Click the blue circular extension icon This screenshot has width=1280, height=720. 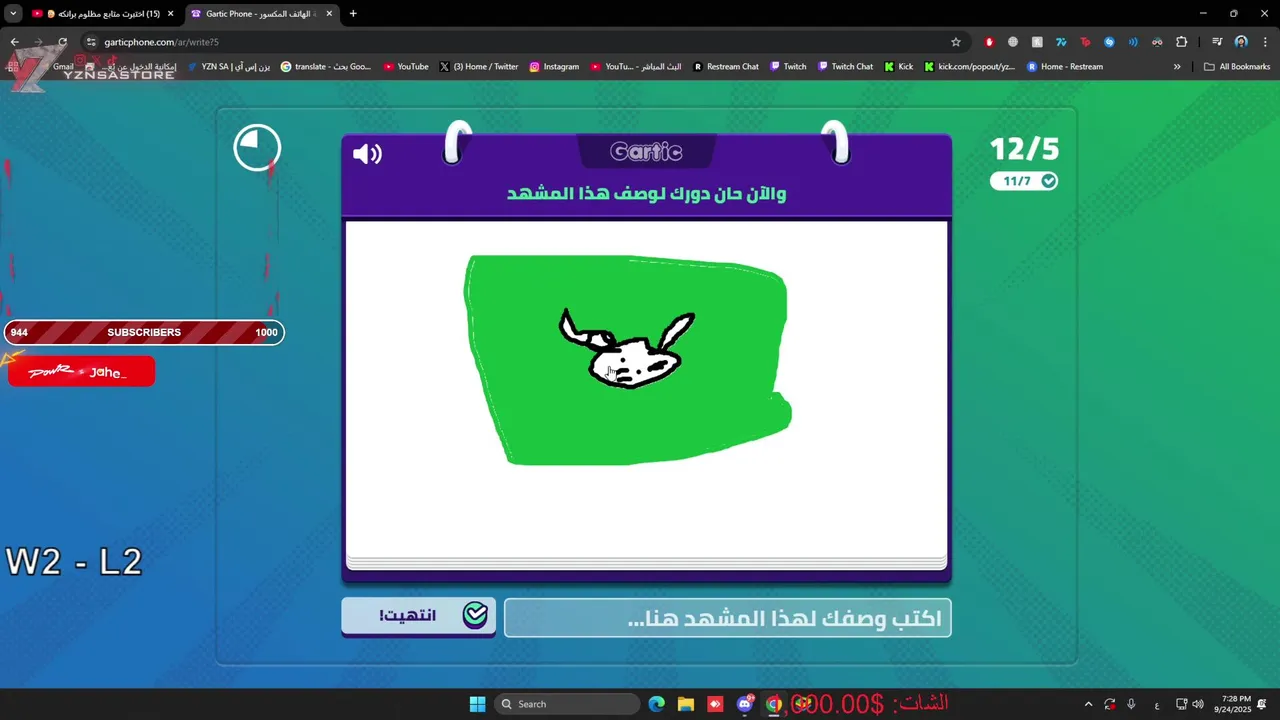tap(1109, 42)
